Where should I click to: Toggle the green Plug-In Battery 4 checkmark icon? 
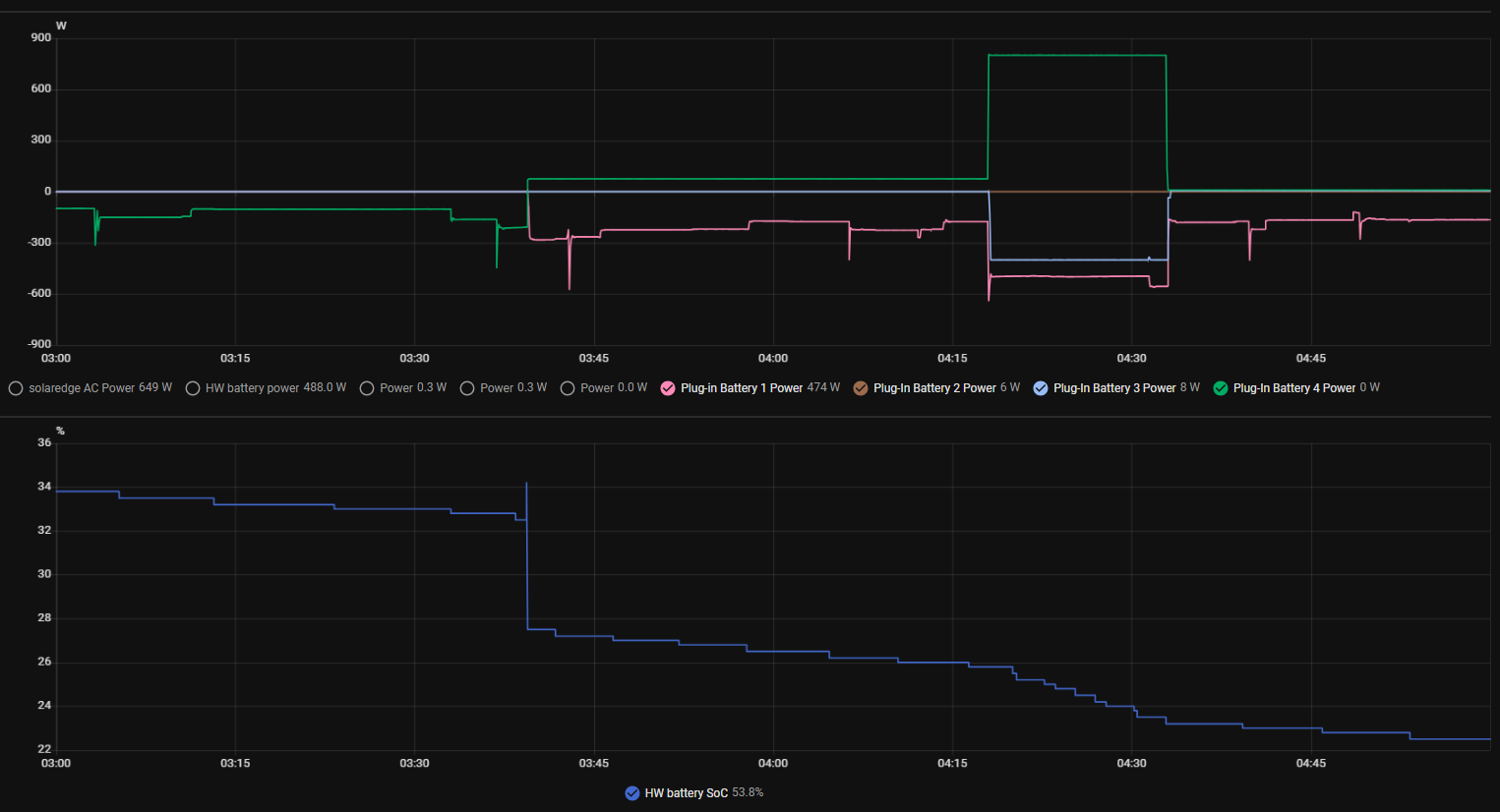1221,388
